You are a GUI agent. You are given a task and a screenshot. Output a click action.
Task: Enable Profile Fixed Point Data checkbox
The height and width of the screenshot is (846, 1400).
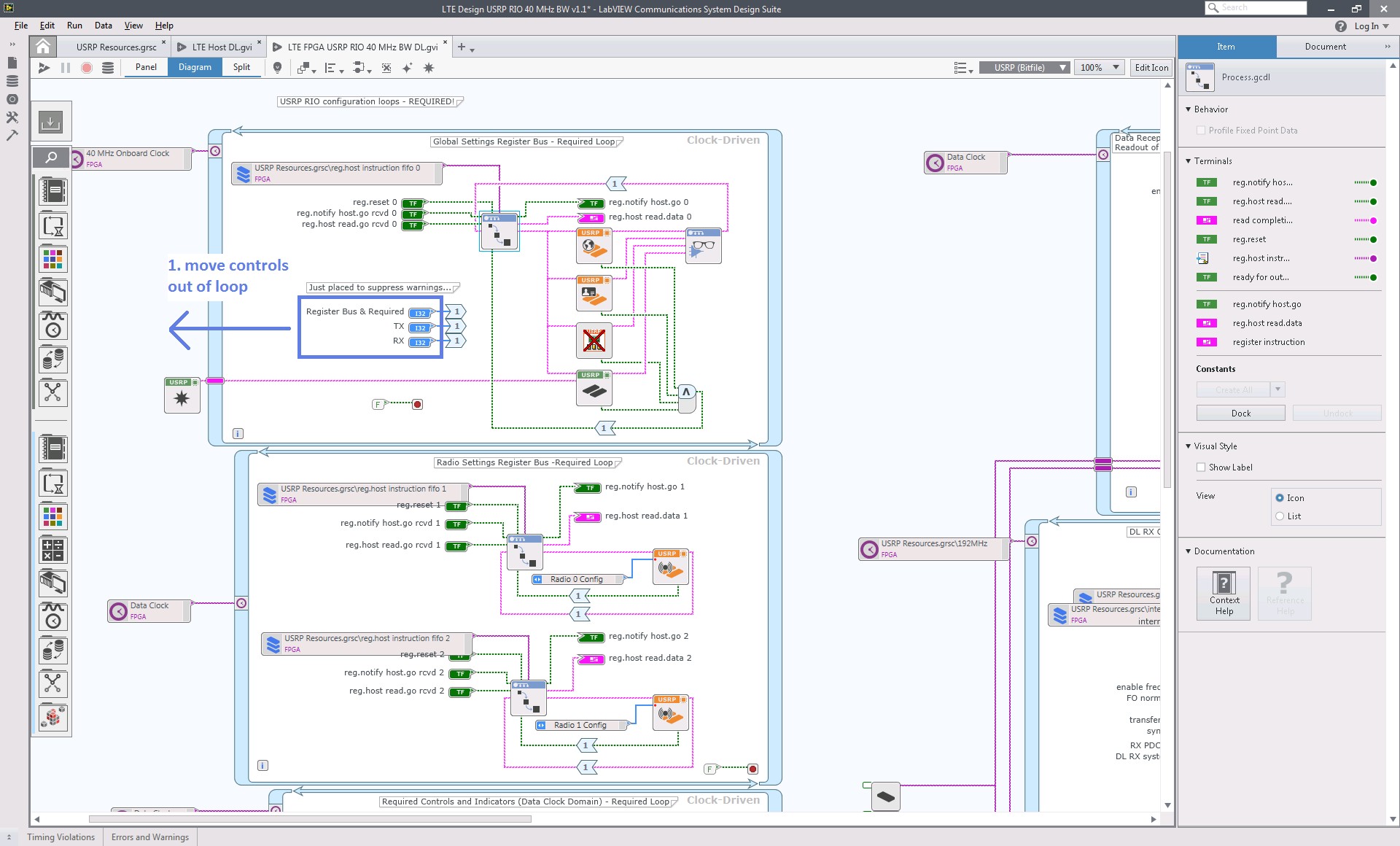click(1201, 131)
